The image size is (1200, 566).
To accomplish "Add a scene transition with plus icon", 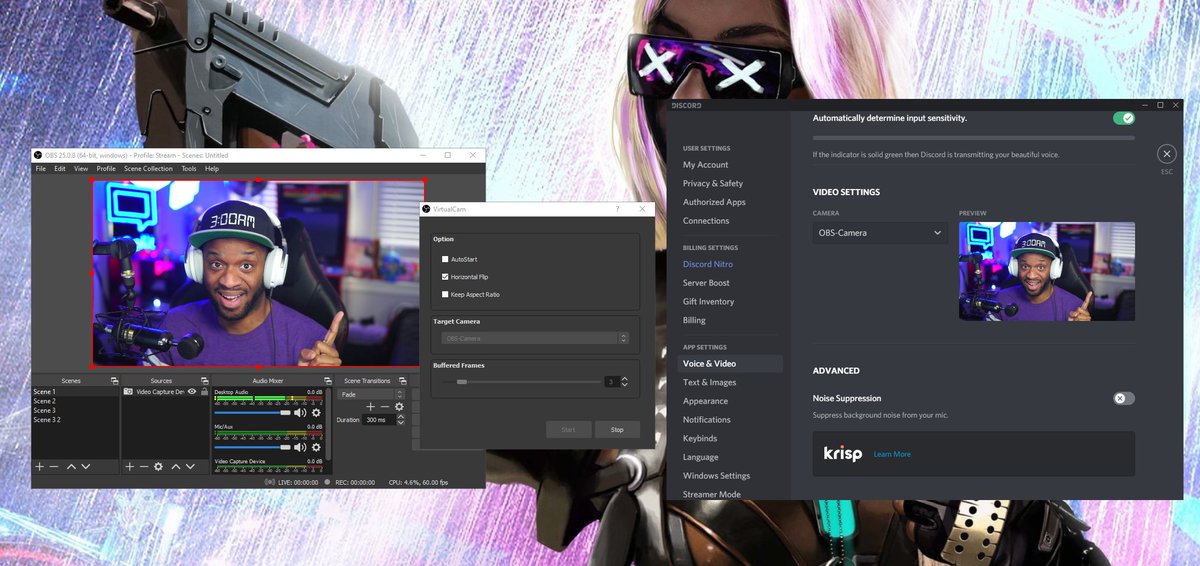I will [x=370, y=407].
